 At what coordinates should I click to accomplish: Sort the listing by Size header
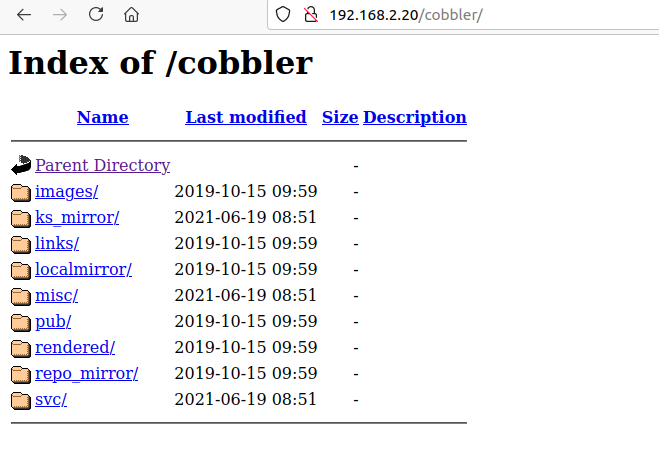pyautogui.click(x=340, y=117)
